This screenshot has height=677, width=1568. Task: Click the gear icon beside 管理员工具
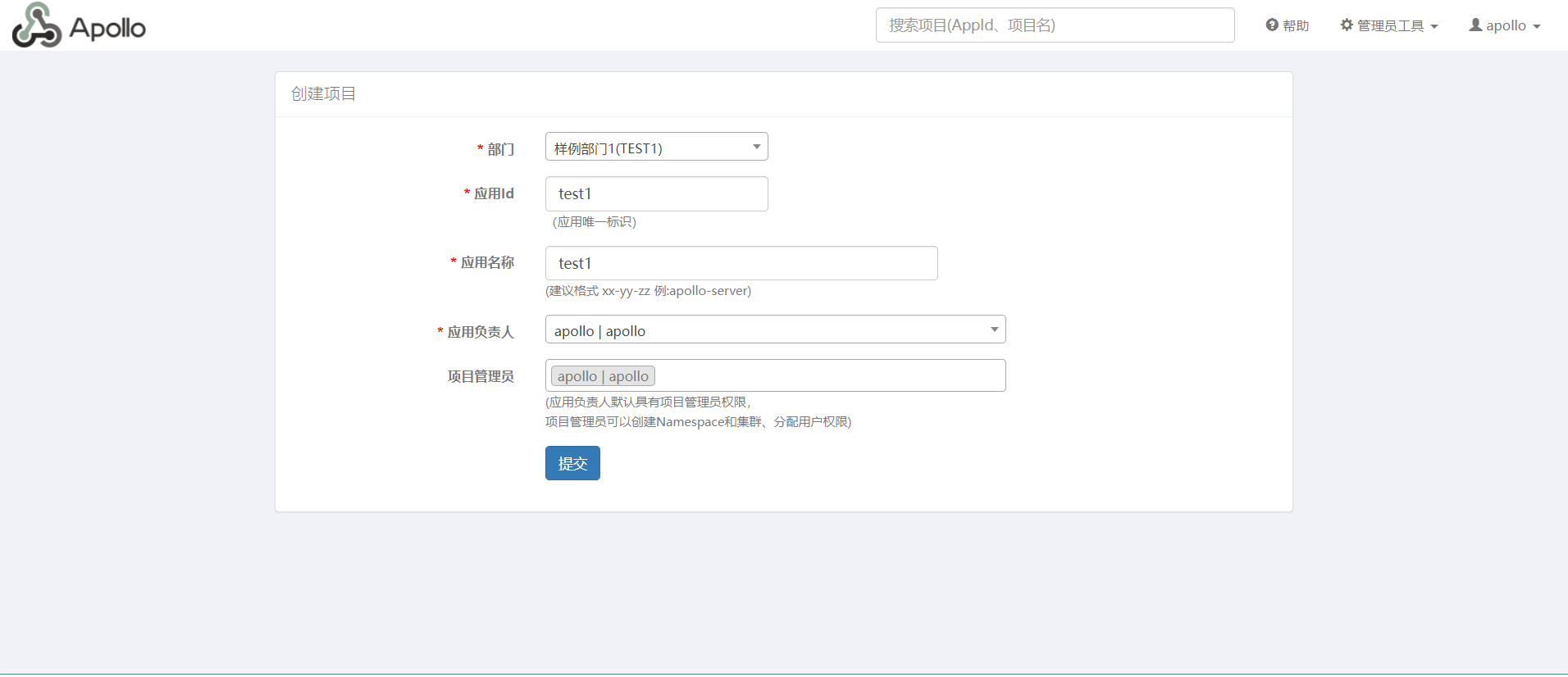pos(1347,25)
